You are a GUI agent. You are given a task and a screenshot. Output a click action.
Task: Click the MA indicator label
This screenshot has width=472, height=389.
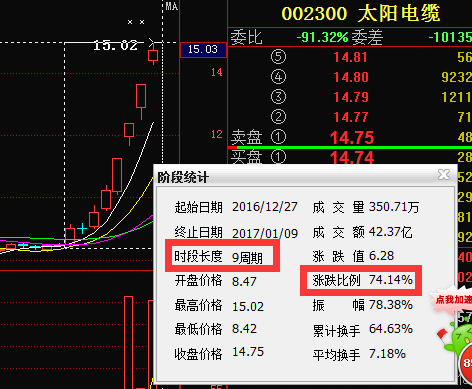[x=172, y=6]
